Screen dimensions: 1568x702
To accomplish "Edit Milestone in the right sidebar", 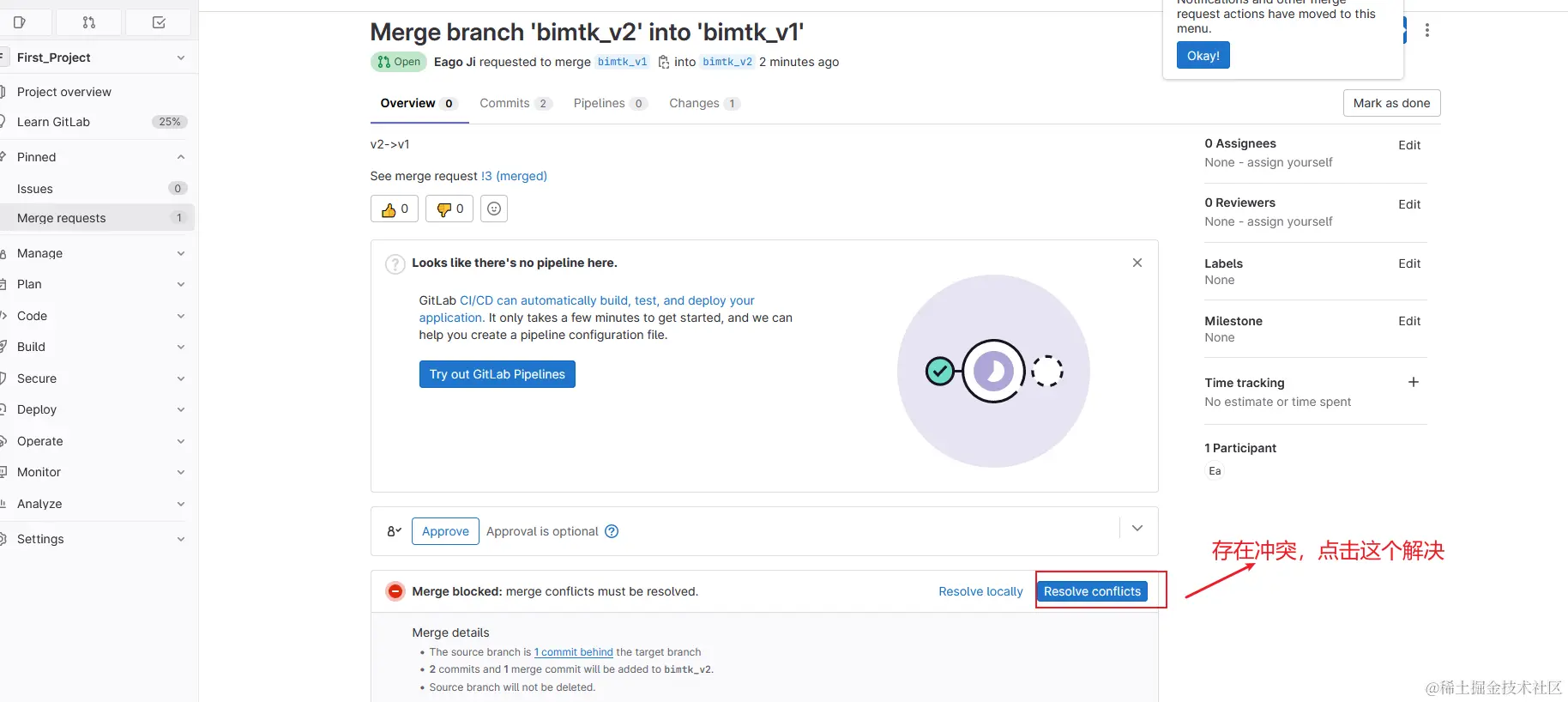I will click(x=1409, y=321).
